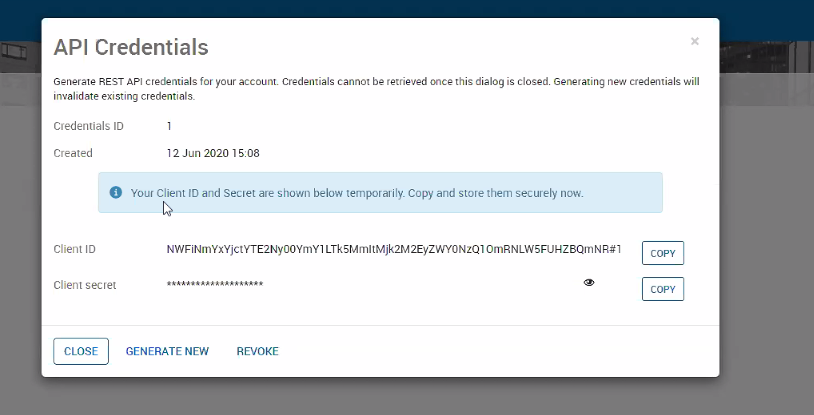Click the masked client secret asterisks

tap(215, 286)
